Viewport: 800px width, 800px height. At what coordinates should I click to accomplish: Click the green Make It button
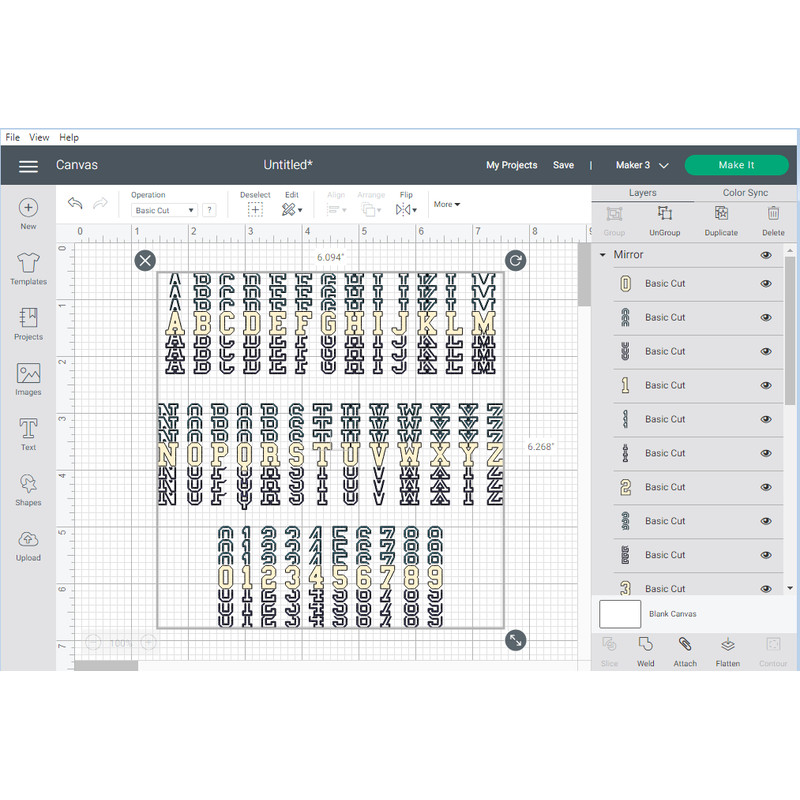(736, 165)
